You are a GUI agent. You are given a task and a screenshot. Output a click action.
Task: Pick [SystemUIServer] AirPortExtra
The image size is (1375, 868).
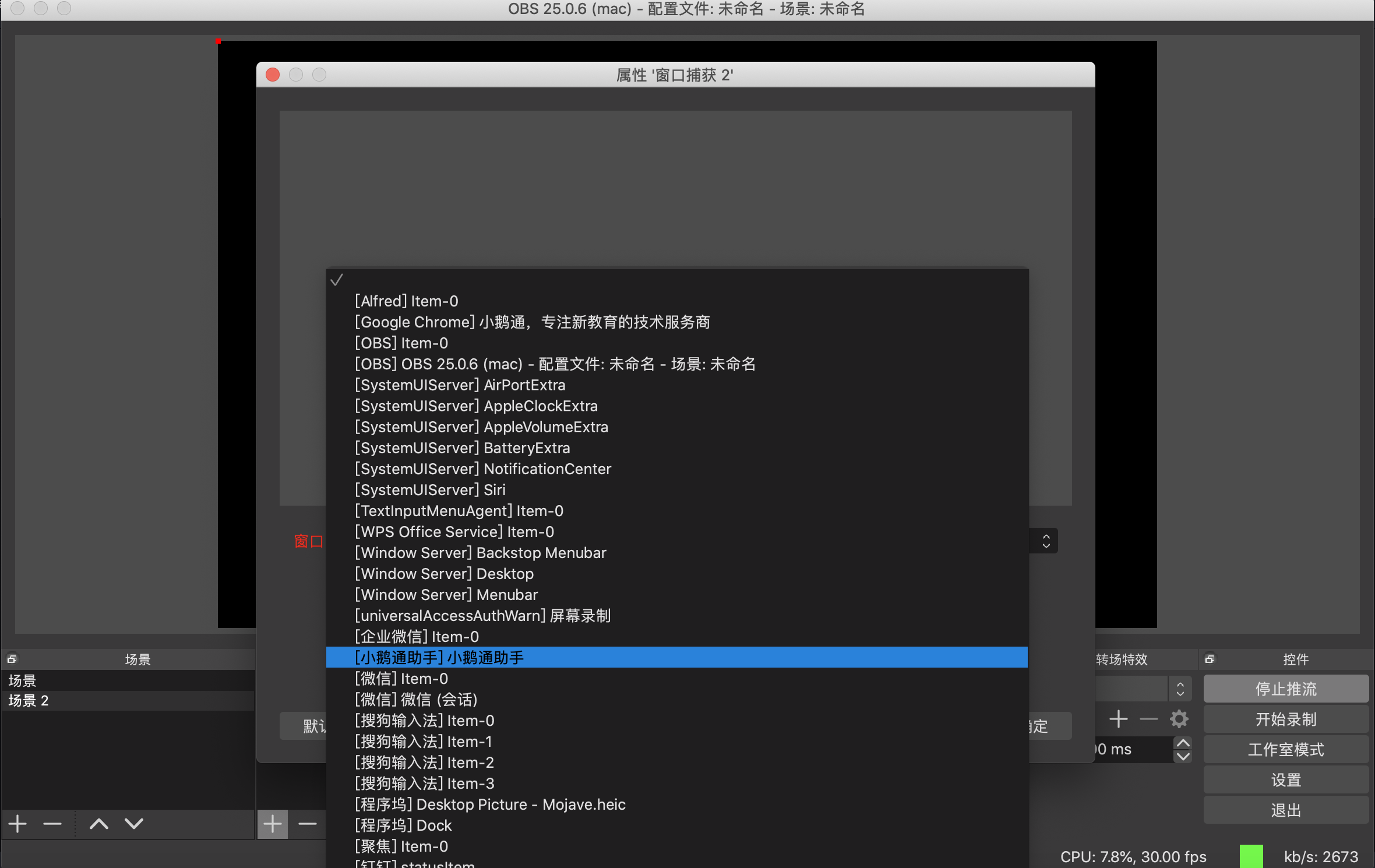(677, 385)
